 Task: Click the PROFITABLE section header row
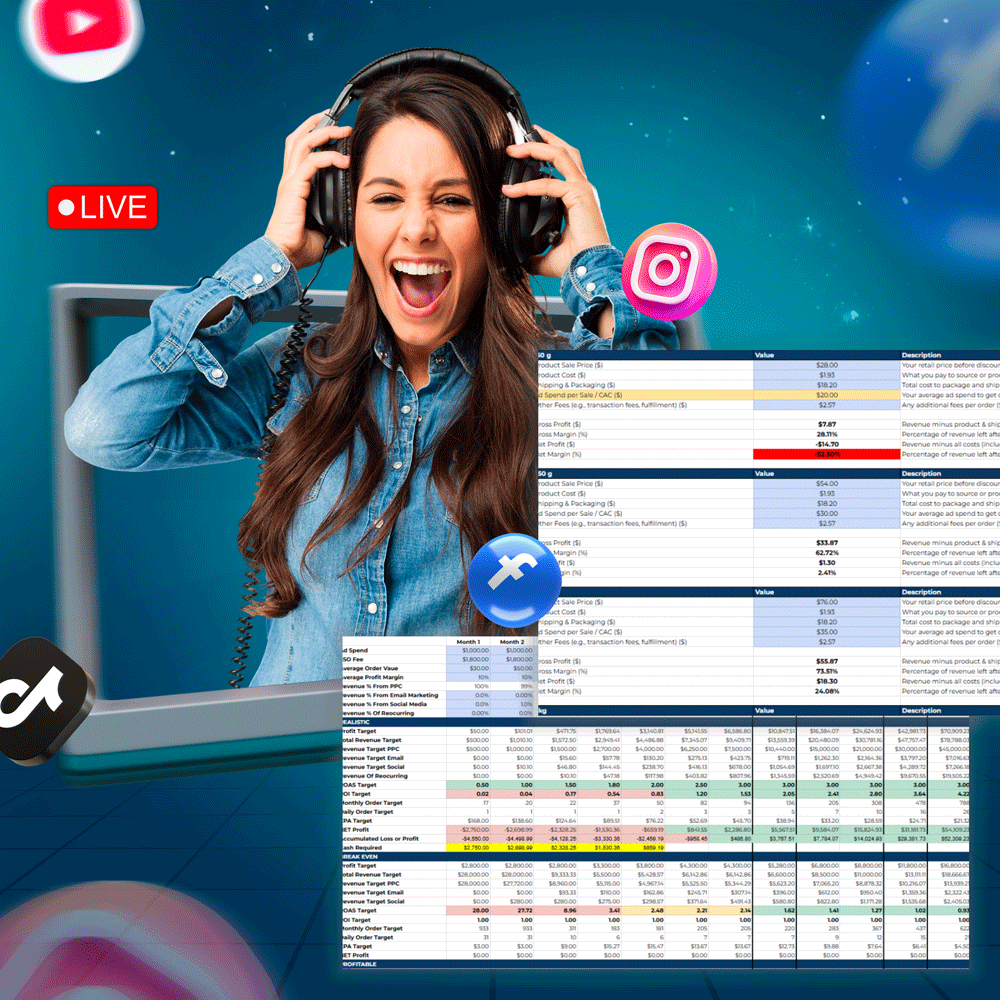tap(656, 964)
